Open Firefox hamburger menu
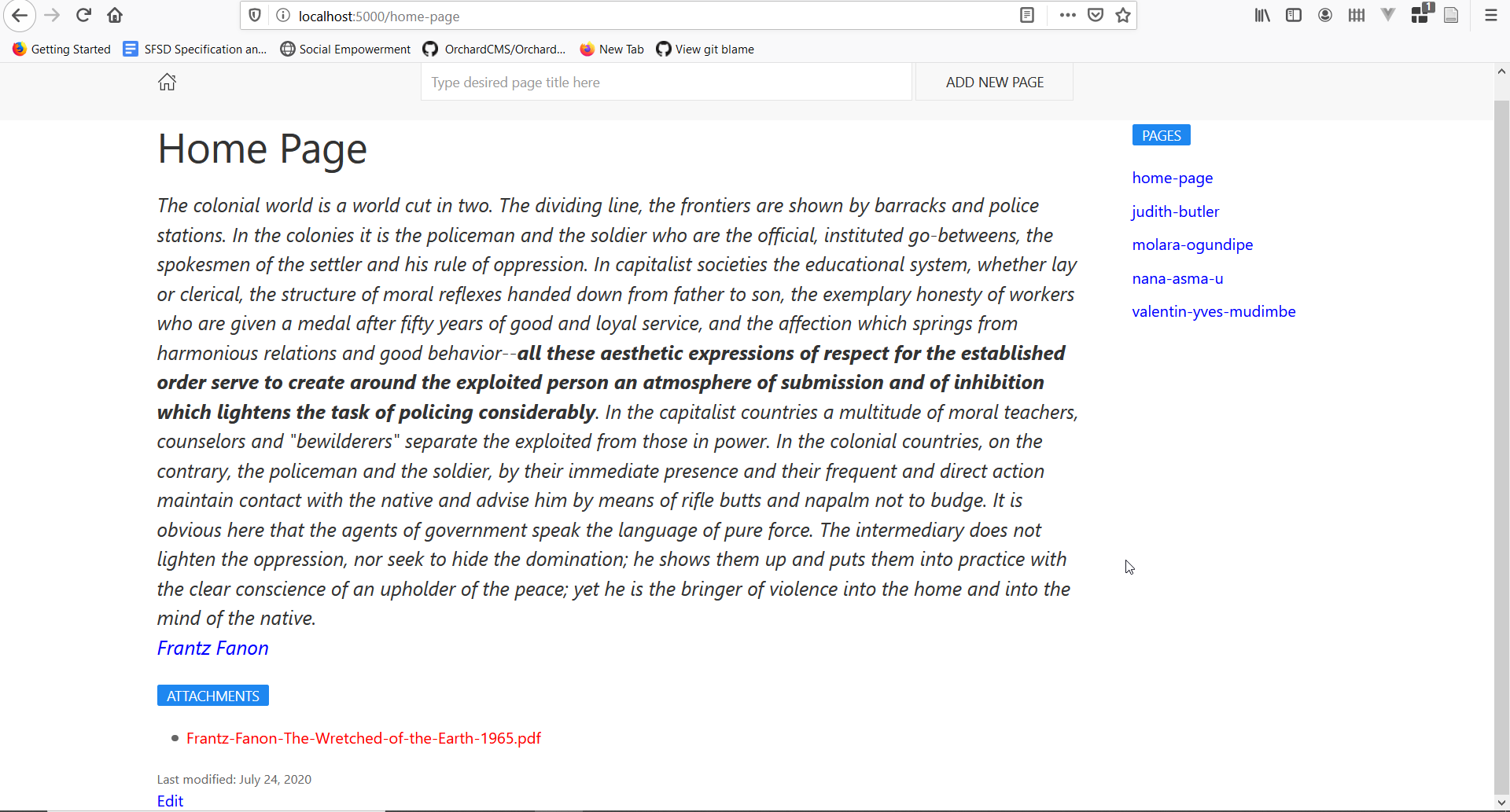Viewport: 1510px width, 812px height. (x=1490, y=15)
